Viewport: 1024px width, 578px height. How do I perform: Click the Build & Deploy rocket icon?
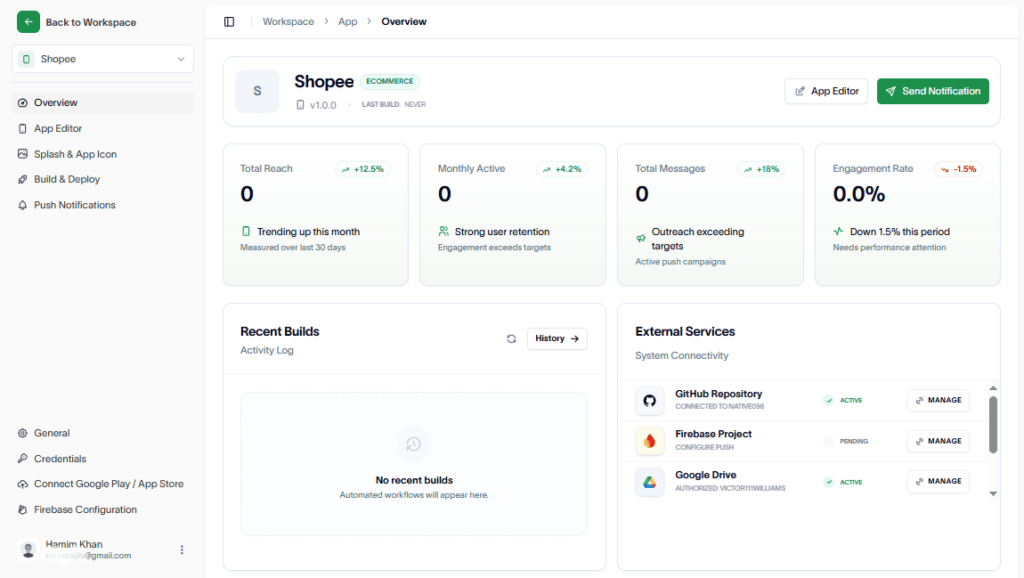(x=23, y=179)
